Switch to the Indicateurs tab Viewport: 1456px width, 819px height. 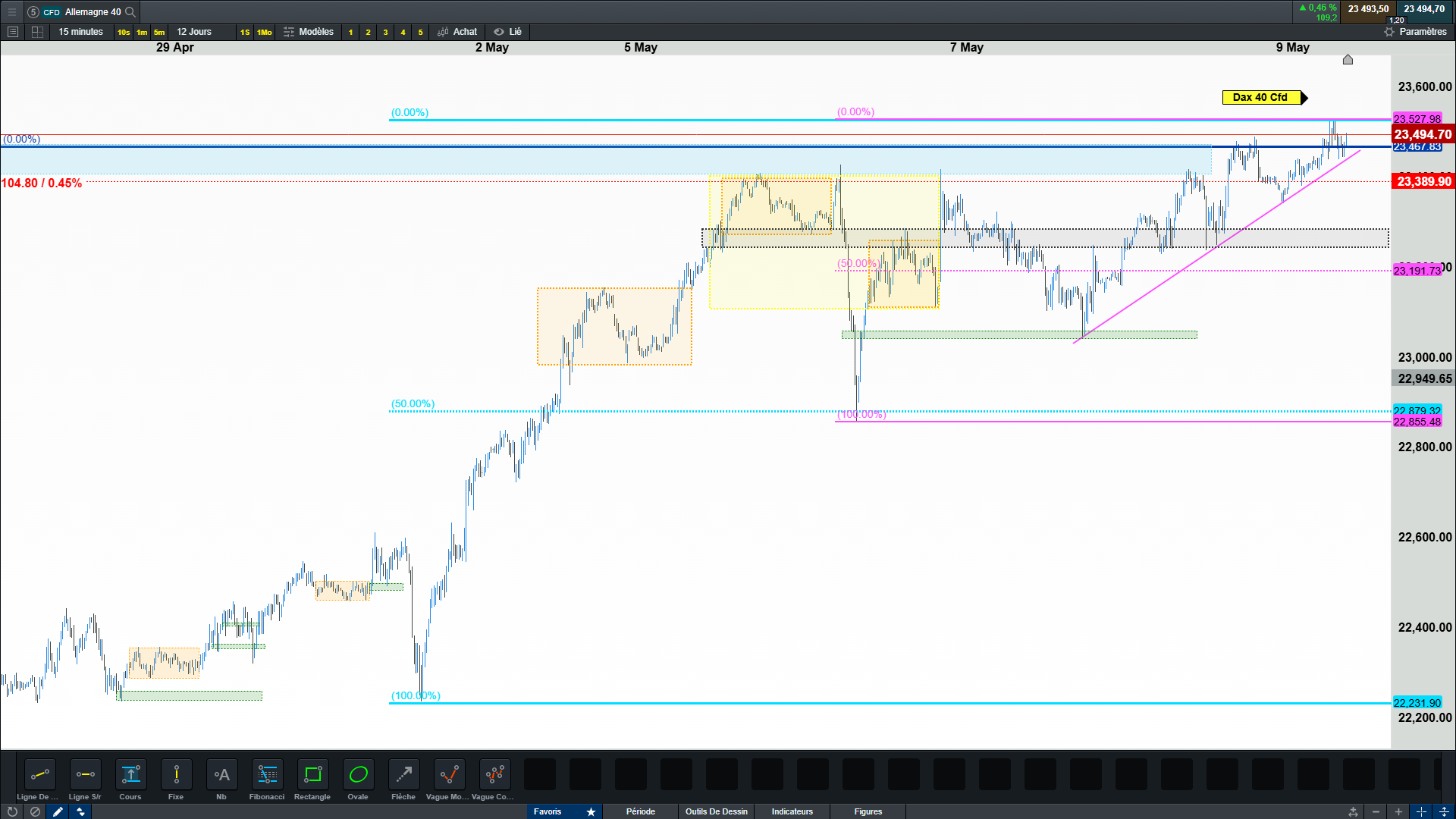pyautogui.click(x=792, y=811)
